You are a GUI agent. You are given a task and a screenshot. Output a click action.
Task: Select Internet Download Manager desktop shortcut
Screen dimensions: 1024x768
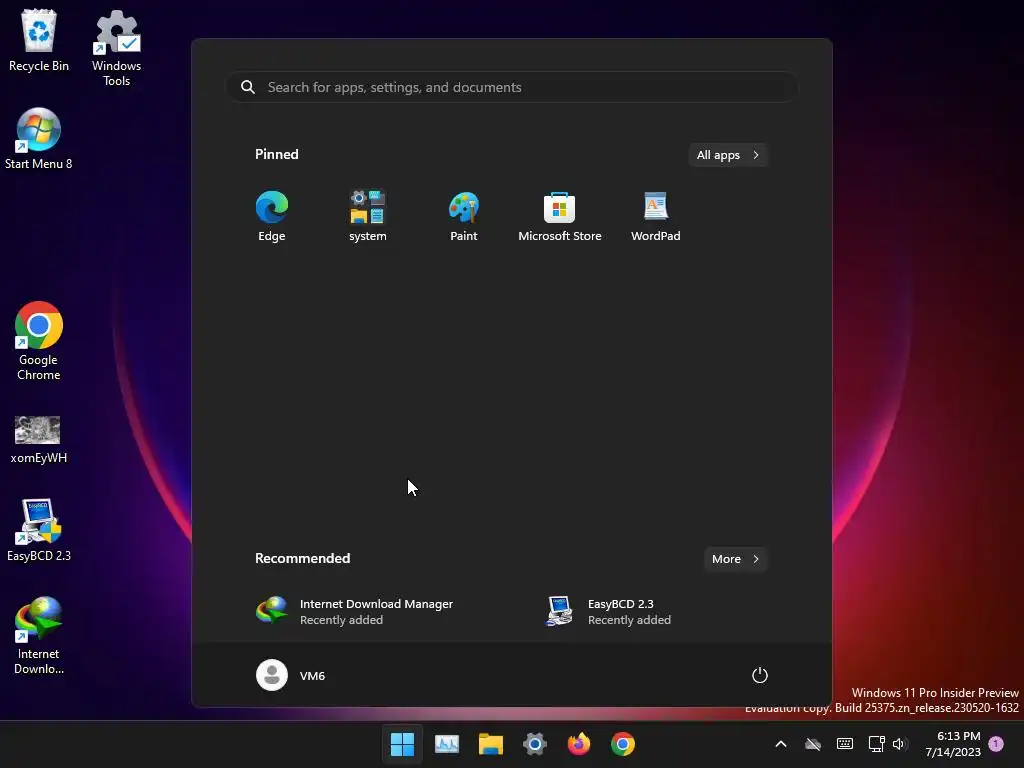click(39, 635)
